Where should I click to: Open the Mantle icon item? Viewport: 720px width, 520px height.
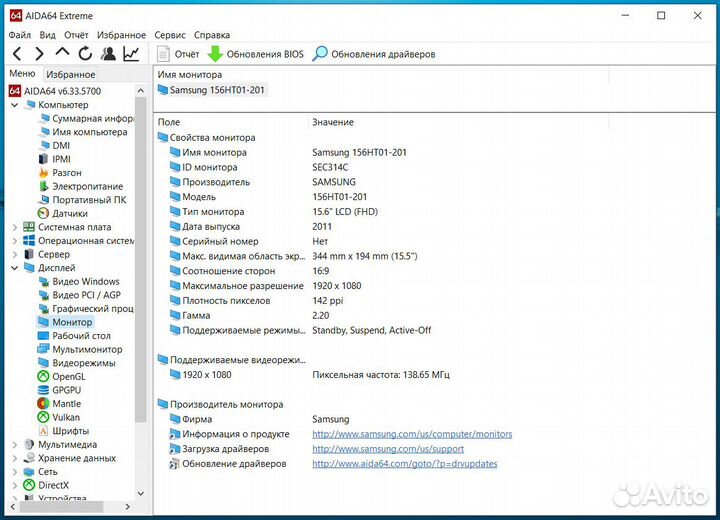coord(59,404)
